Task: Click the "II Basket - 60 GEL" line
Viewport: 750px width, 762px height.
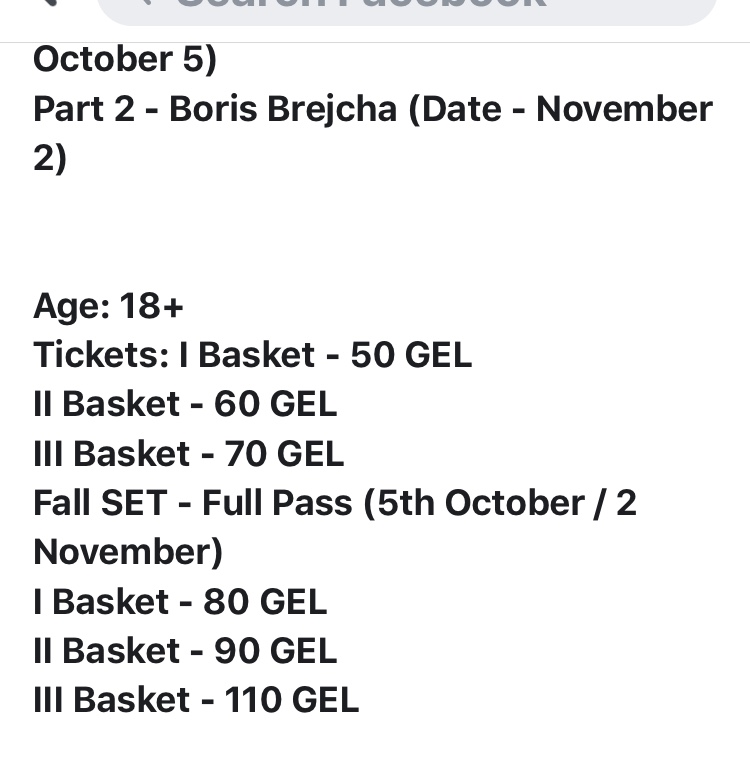Action: (x=185, y=404)
